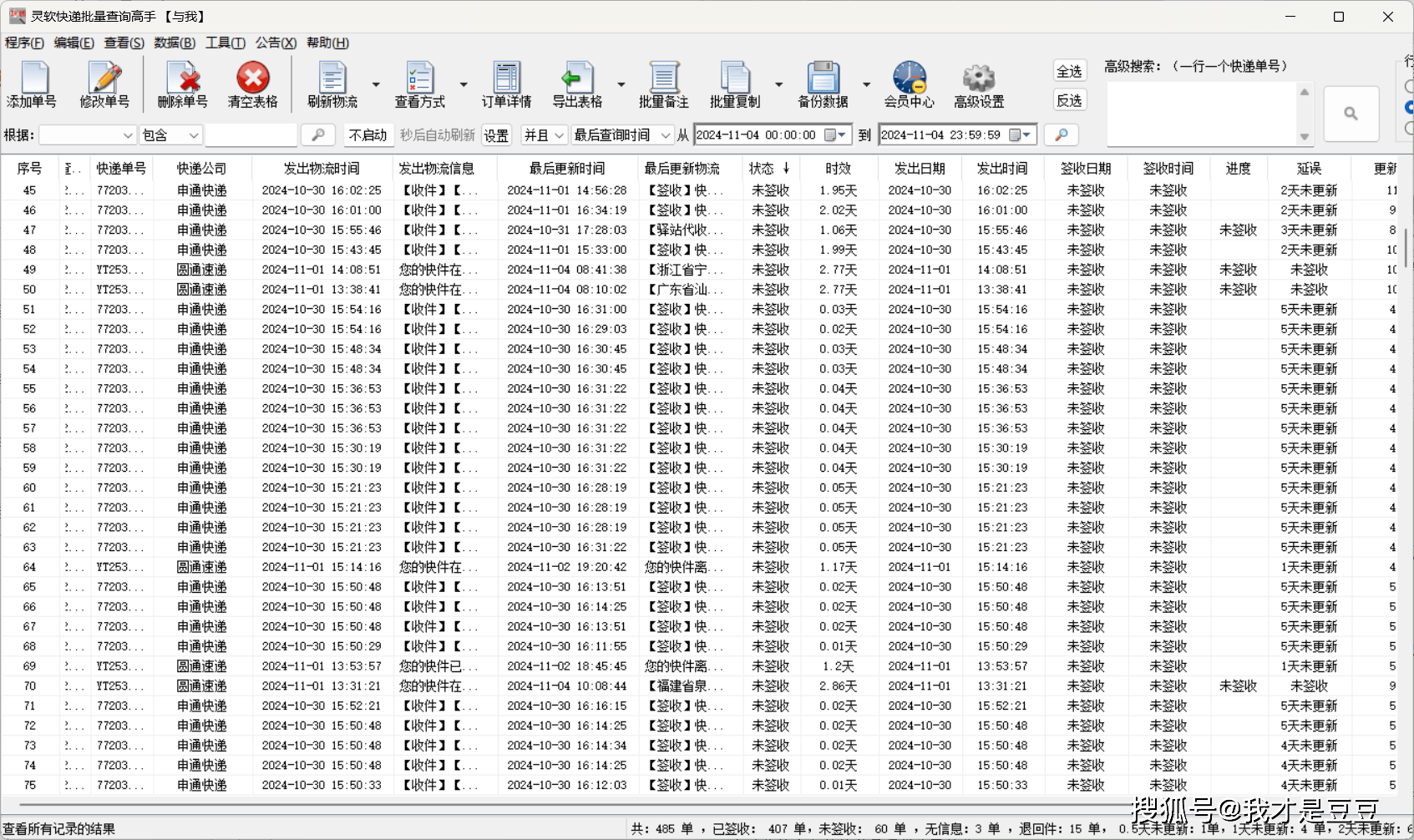Image resolution: width=1414 pixels, height=840 pixels.
Task: Open the 数据(B) menu
Action: click(175, 43)
